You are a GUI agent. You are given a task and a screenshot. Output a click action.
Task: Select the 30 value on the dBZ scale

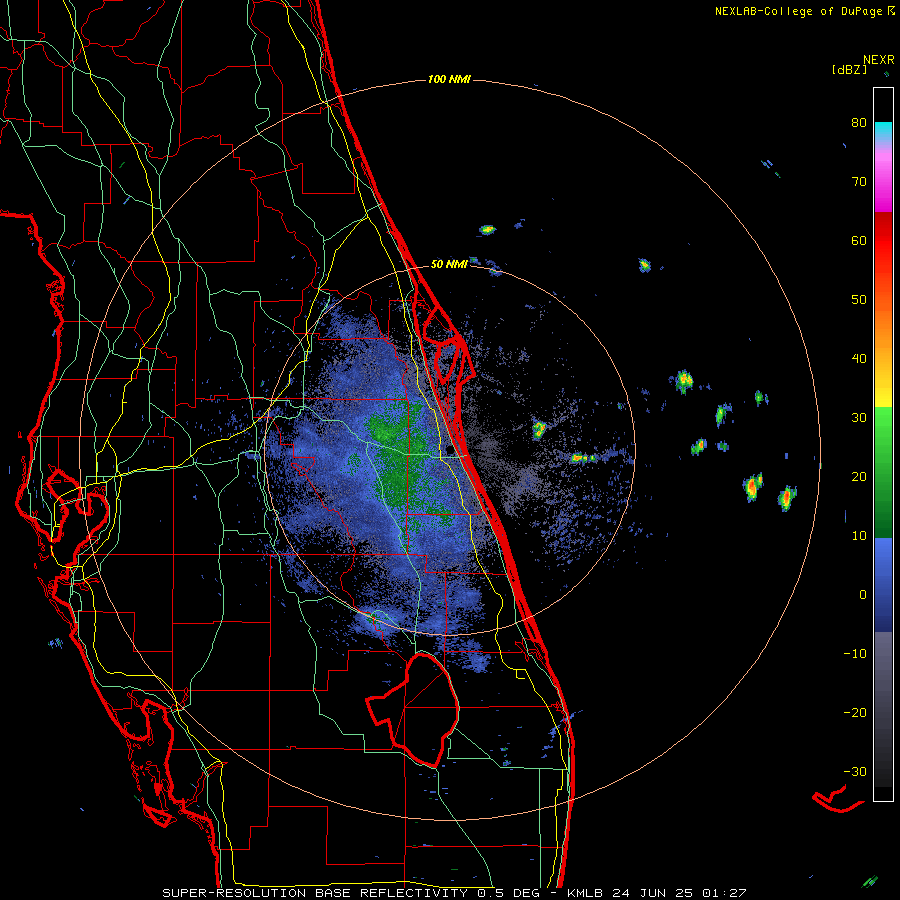859,418
